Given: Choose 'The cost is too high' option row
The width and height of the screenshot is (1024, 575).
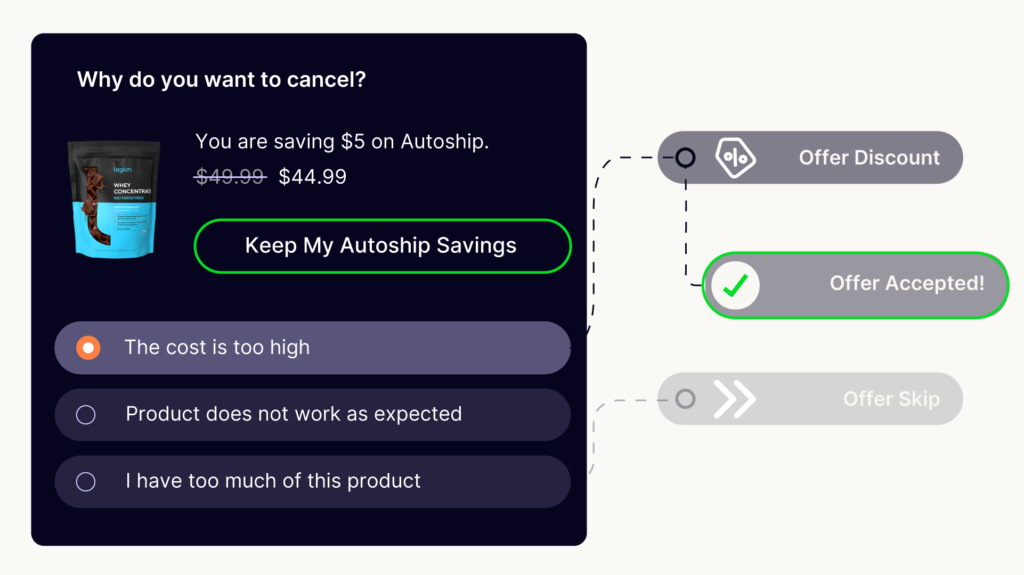Looking at the screenshot, I should click(313, 348).
